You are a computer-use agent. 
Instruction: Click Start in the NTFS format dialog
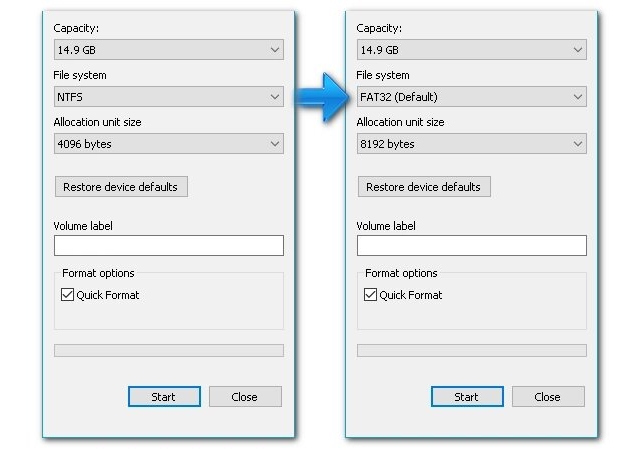(x=164, y=397)
